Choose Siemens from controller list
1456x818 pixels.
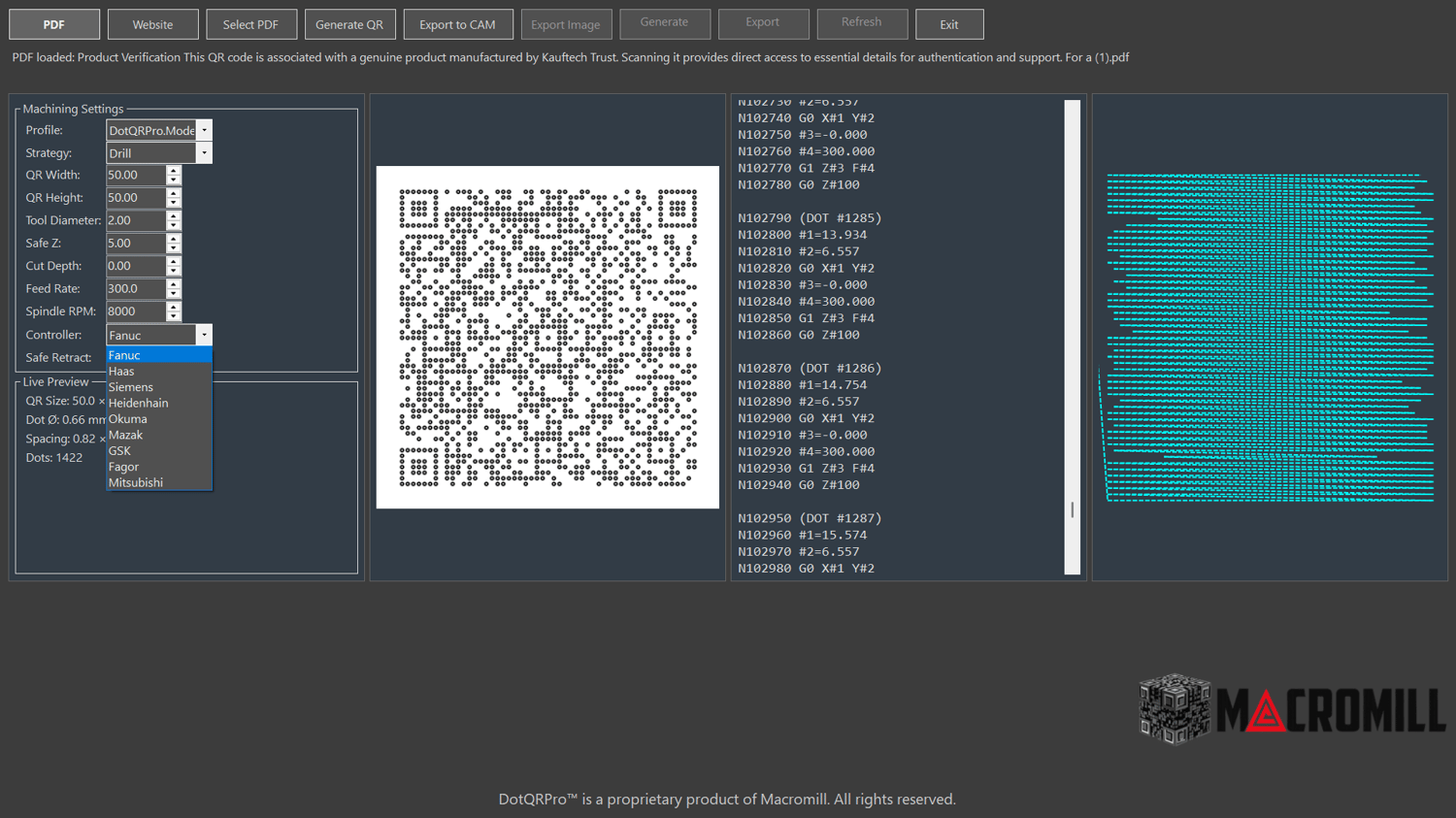[x=158, y=387]
